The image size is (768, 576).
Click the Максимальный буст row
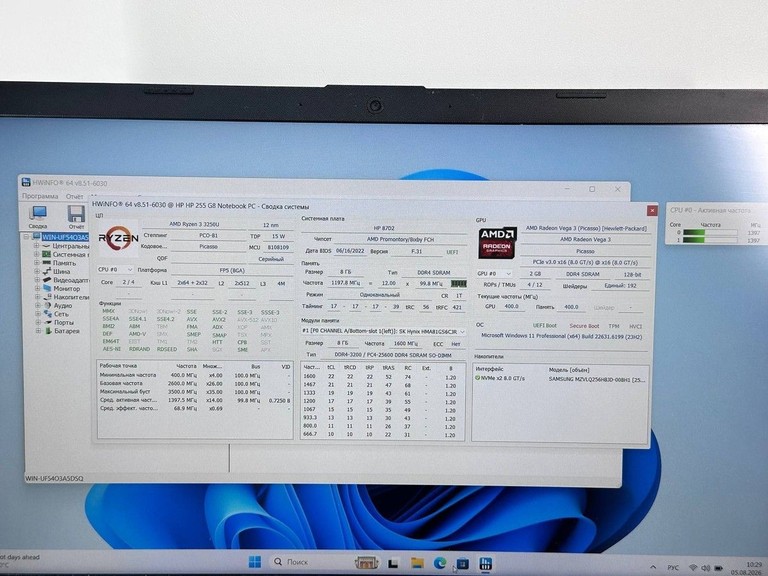pos(195,392)
